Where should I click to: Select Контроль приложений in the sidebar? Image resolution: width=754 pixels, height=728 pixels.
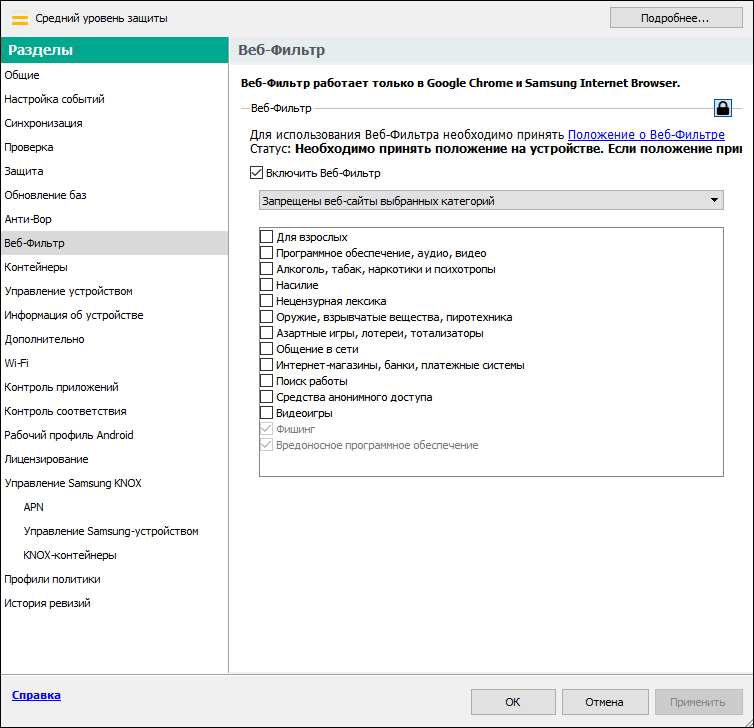pos(61,387)
